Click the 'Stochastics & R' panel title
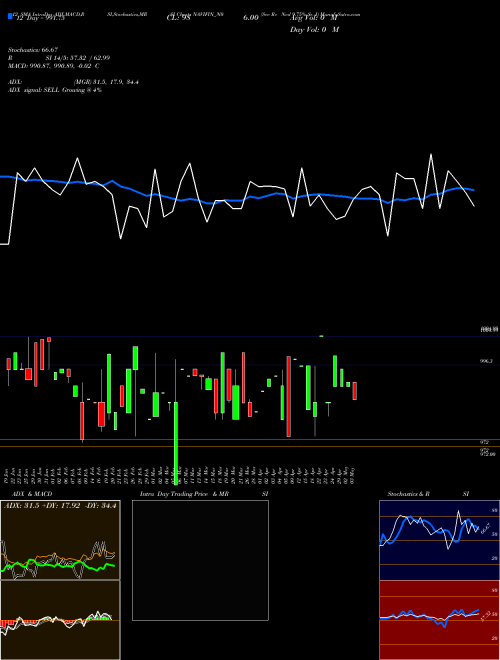The width and height of the screenshot is (500, 660). click(408, 494)
